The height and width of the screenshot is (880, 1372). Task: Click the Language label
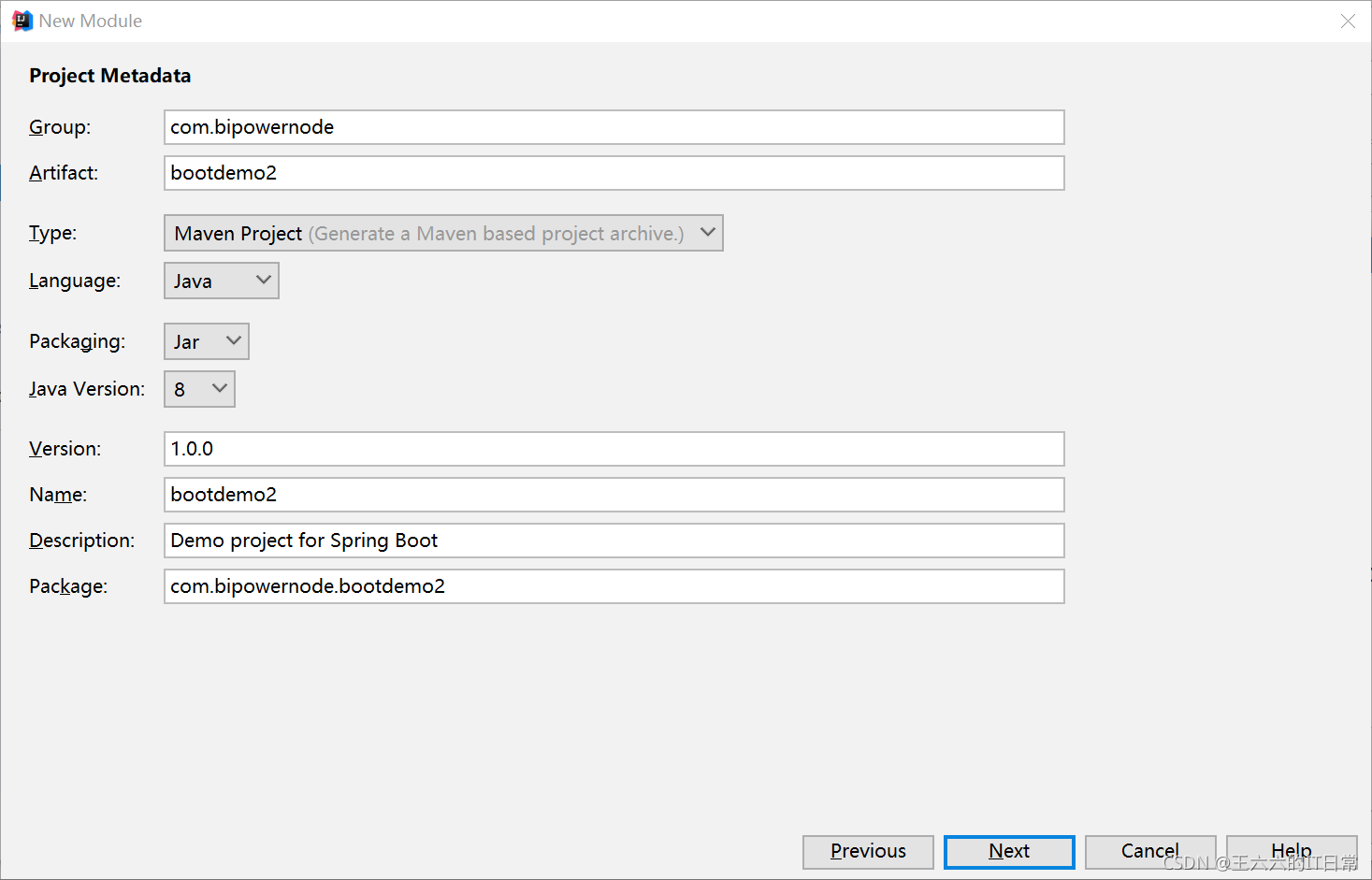click(x=75, y=281)
